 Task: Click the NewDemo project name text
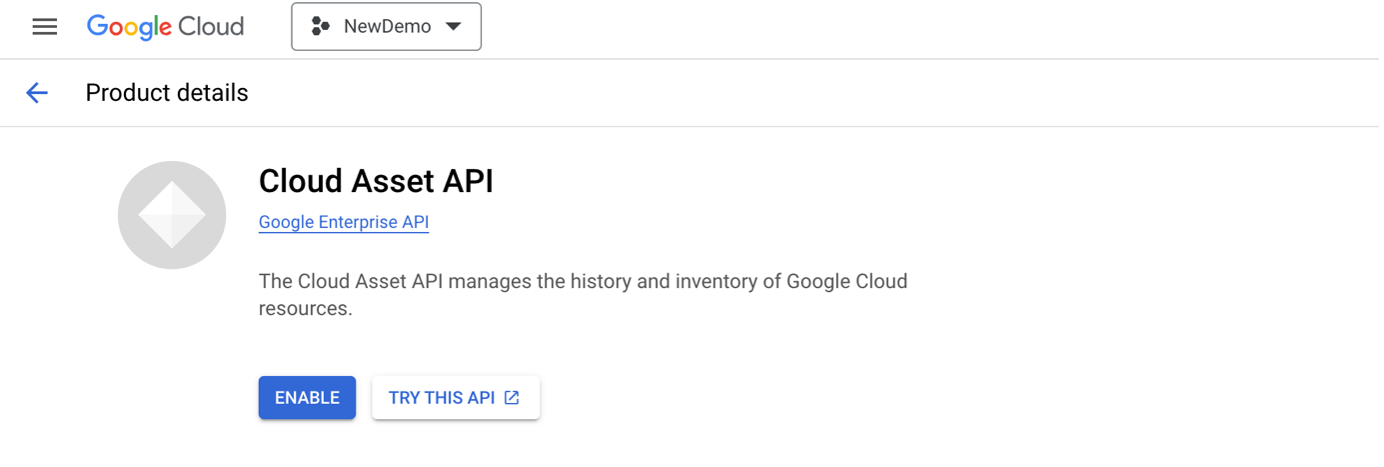pos(387,27)
